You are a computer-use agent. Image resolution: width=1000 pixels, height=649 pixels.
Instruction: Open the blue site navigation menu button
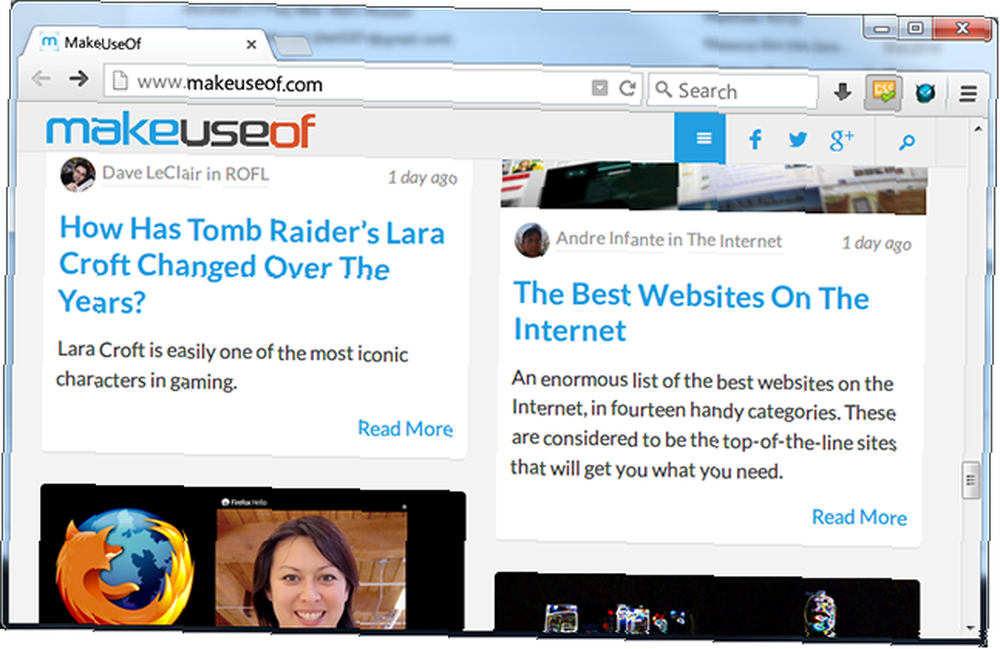(x=700, y=138)
